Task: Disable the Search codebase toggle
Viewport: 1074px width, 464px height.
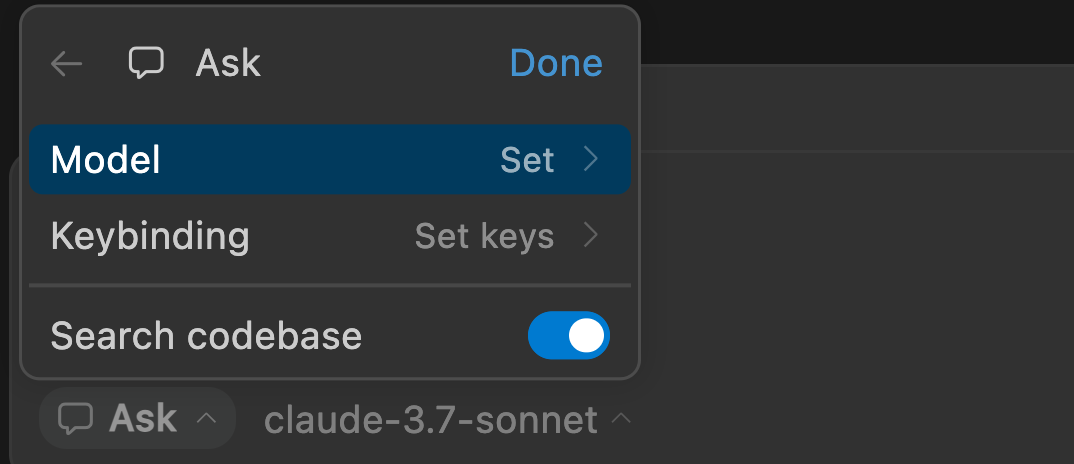Action: coord(568,336)
